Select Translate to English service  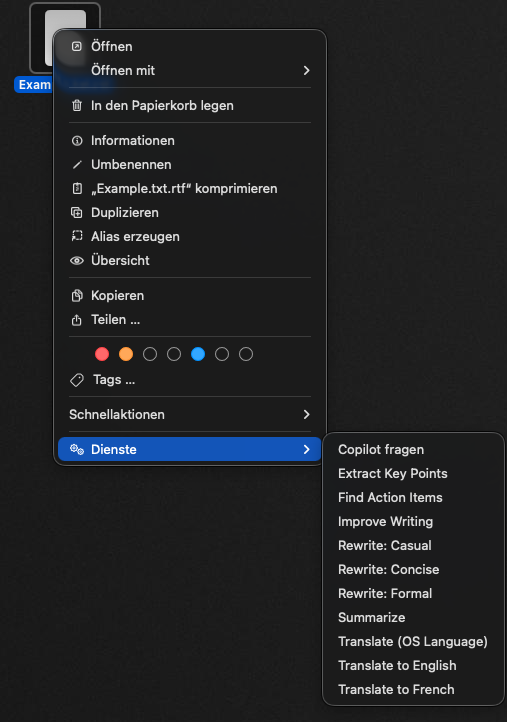click(x=413, y=665)
